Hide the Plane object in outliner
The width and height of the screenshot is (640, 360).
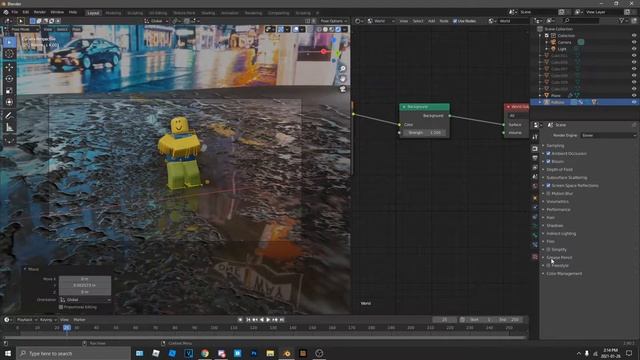[634, 95]
